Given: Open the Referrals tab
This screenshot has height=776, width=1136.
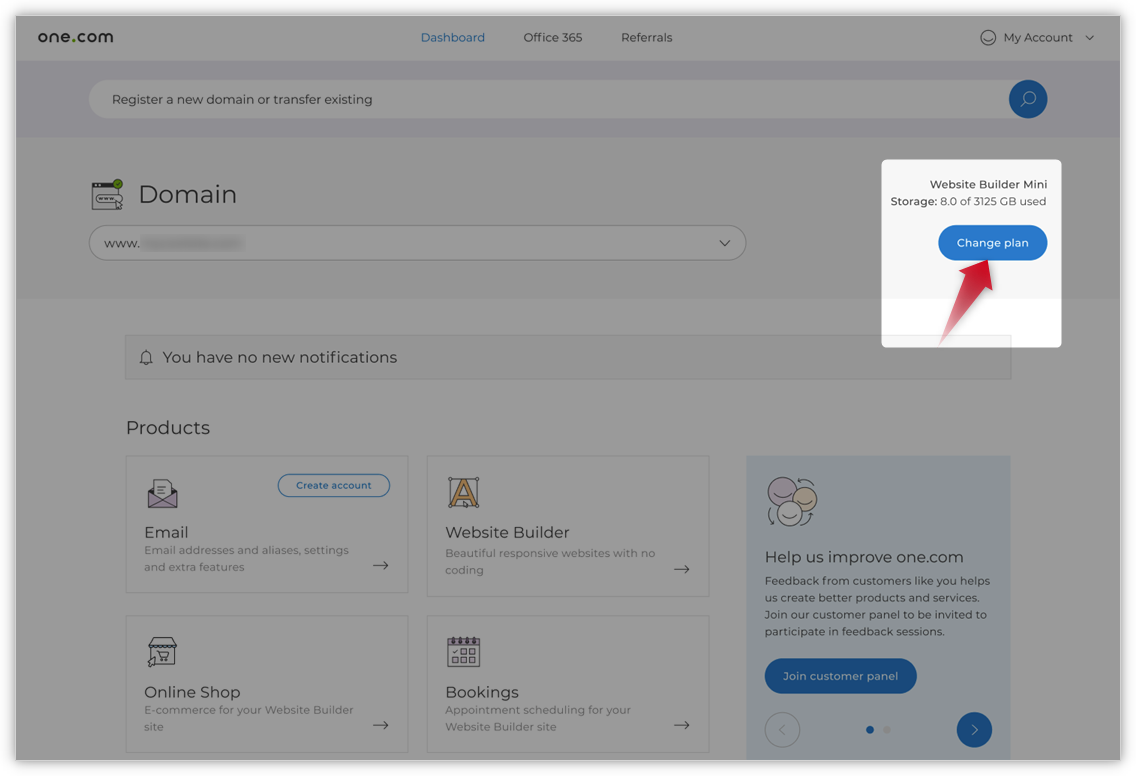Looking at the screenshot, I should tap(646, 38).
